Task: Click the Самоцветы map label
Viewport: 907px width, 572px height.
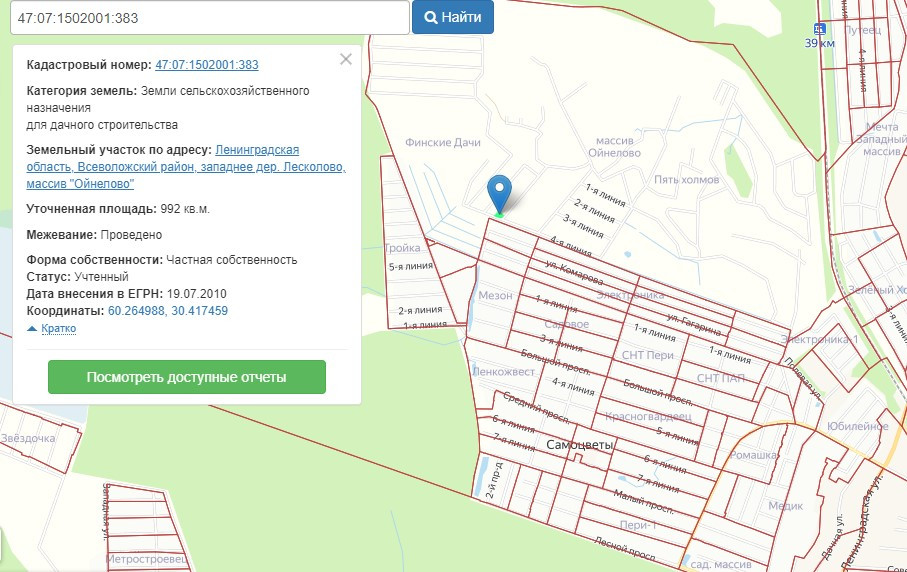Action: point(580,445)
